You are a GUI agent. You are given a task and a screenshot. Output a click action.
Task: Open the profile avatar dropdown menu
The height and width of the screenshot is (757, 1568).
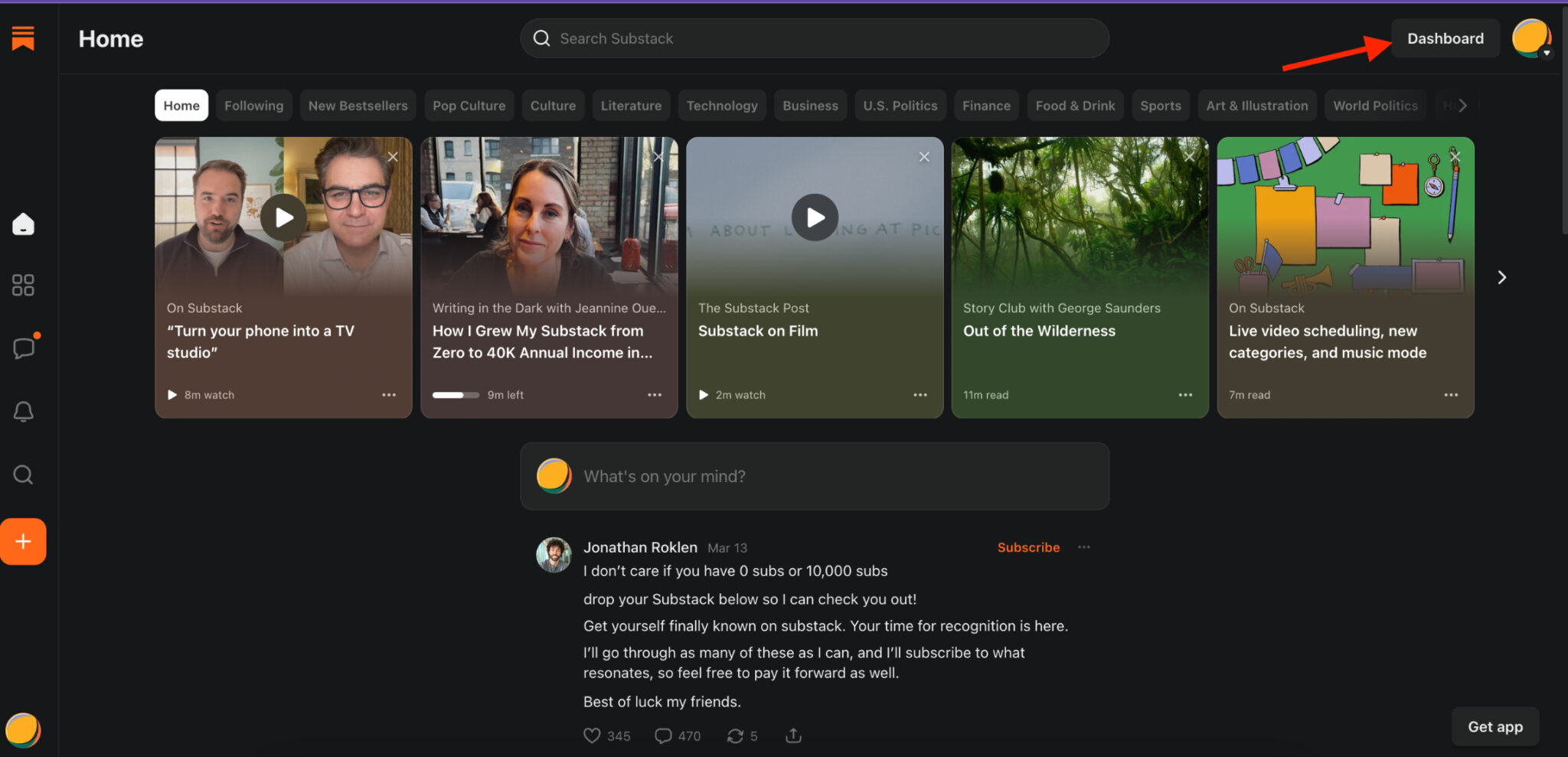click(x=1530, y=37)
